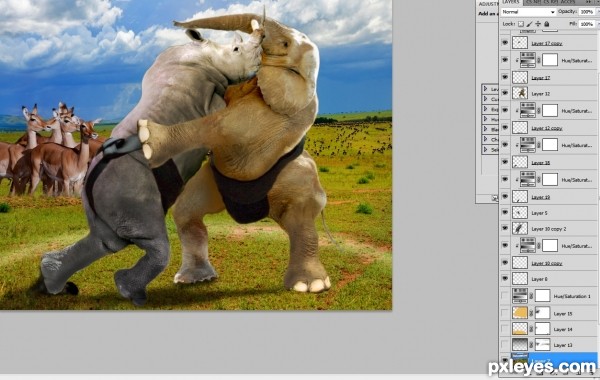The image size is (600, 380).
Task: Select the Layer 10 copy name
Action: [x=547, y=263]
